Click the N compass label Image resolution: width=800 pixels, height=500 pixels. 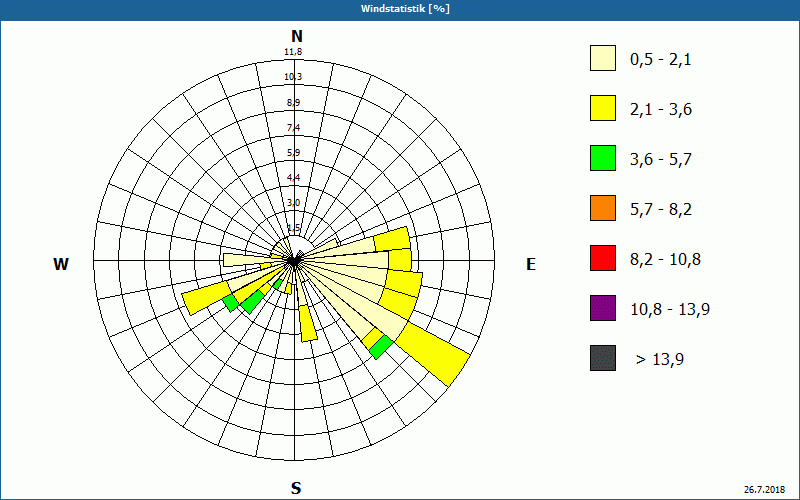pos(296,36)
